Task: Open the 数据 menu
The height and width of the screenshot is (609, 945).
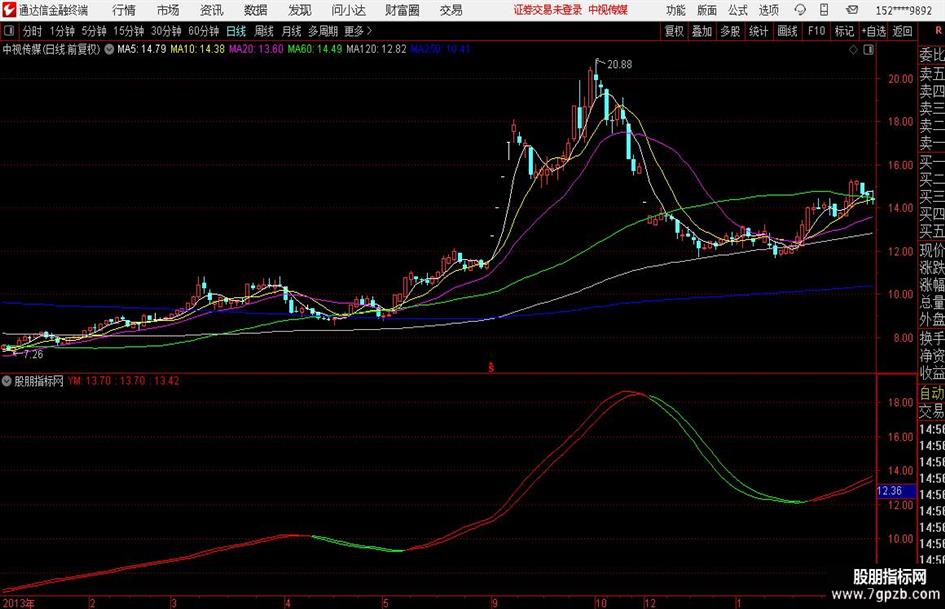Action: click(x=256, y=10)
